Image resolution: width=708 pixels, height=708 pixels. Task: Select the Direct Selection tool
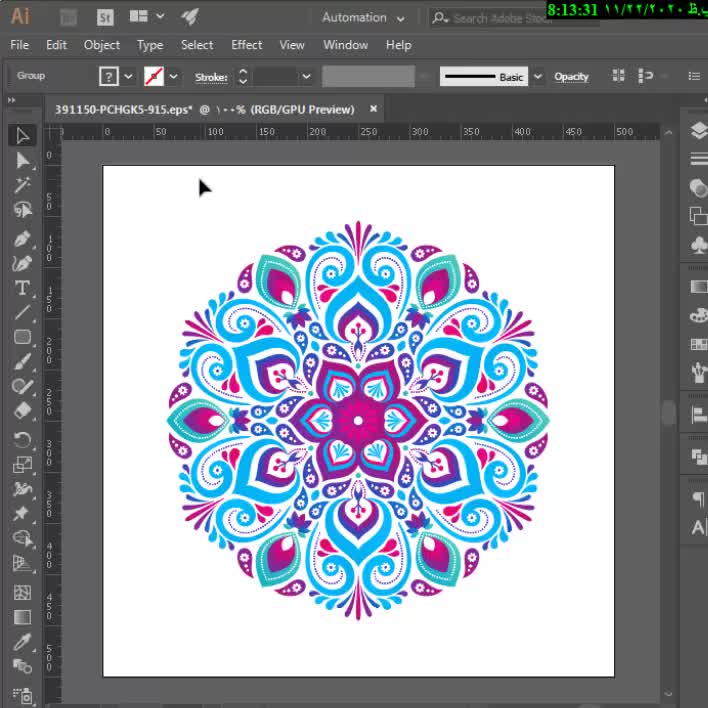23,160
